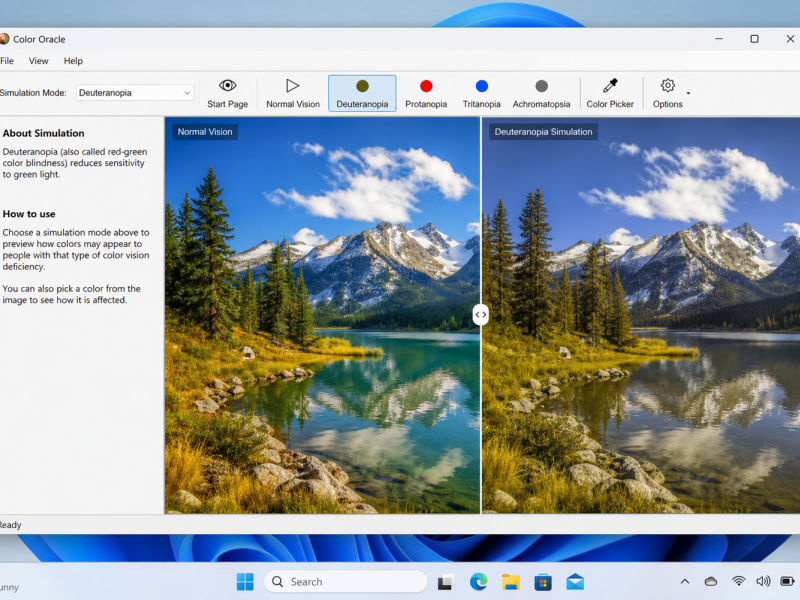This screenshot has width=800, height=600.
Task: Open the View menu
Action: tap(38, 61)
